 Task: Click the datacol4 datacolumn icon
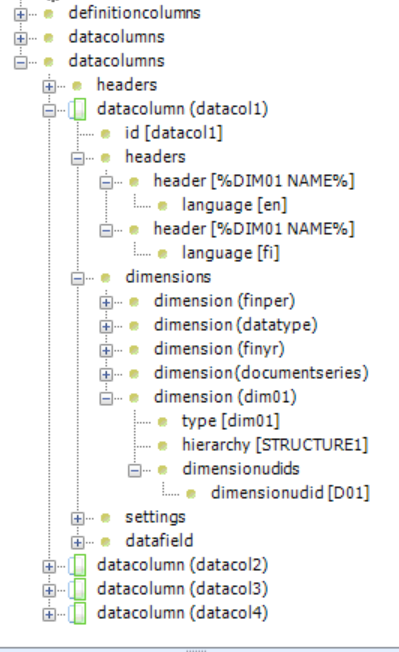[78, 613]
